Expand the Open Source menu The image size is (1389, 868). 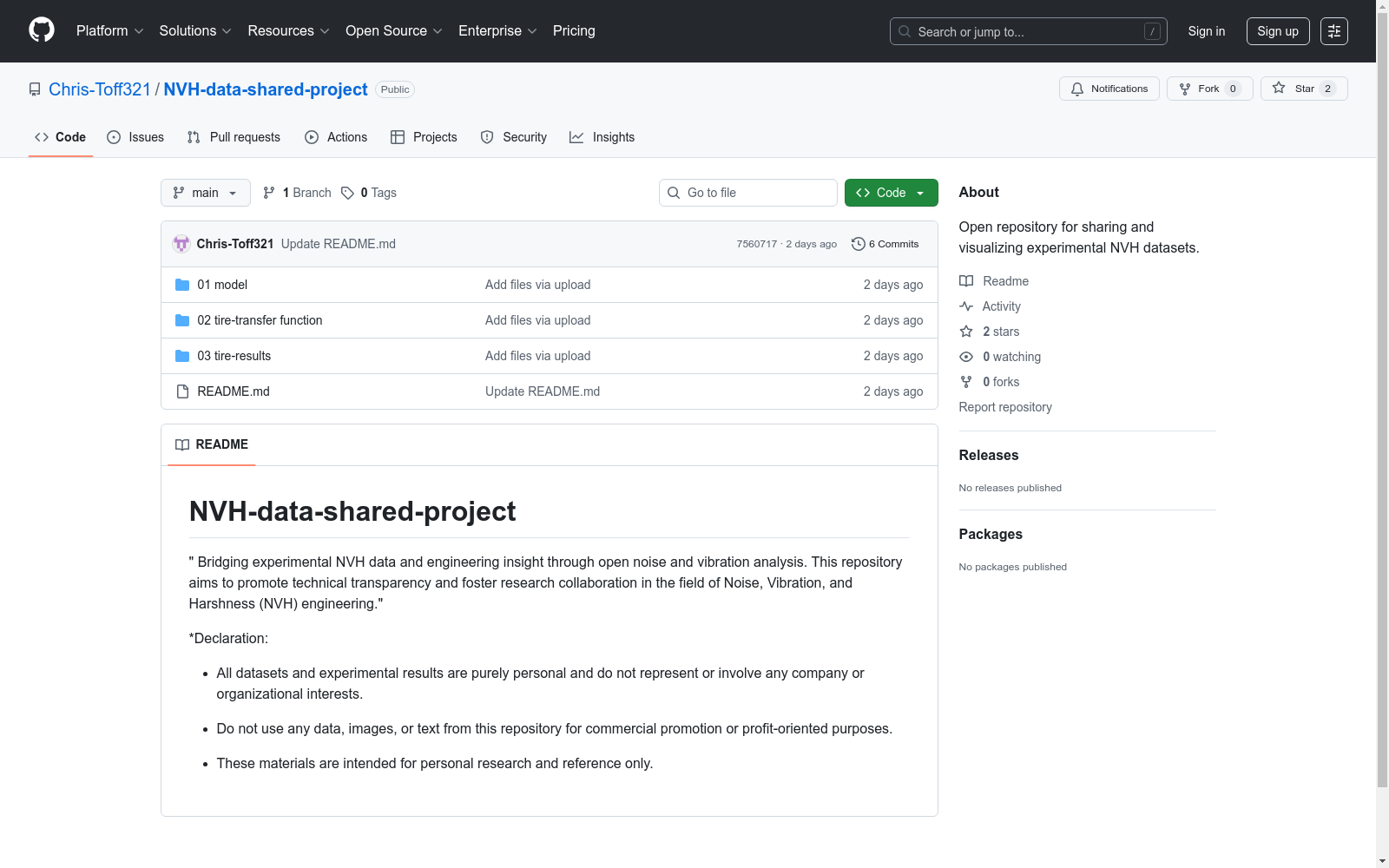(394, 31)
